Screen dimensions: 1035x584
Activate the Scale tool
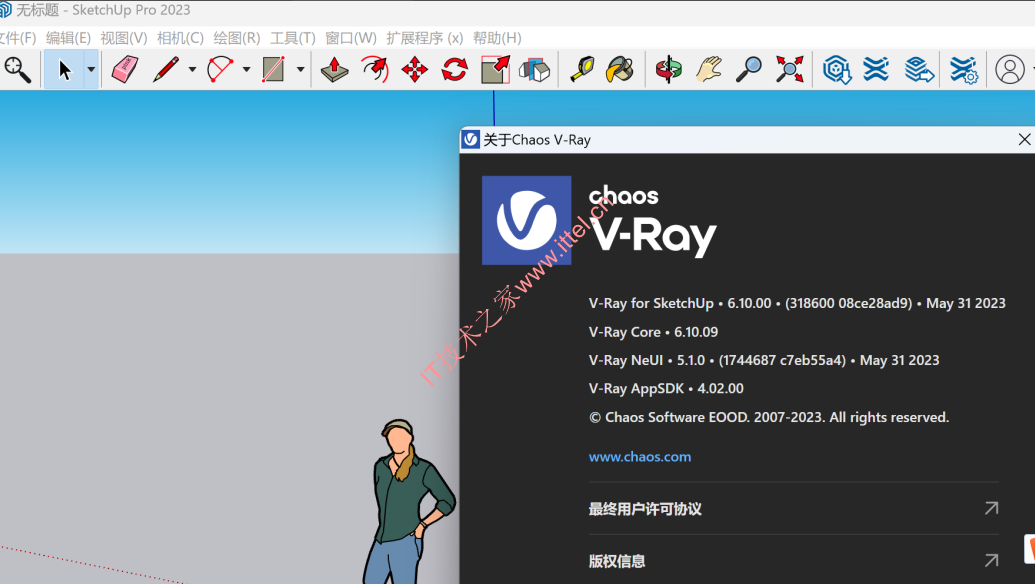pos(495,69)
